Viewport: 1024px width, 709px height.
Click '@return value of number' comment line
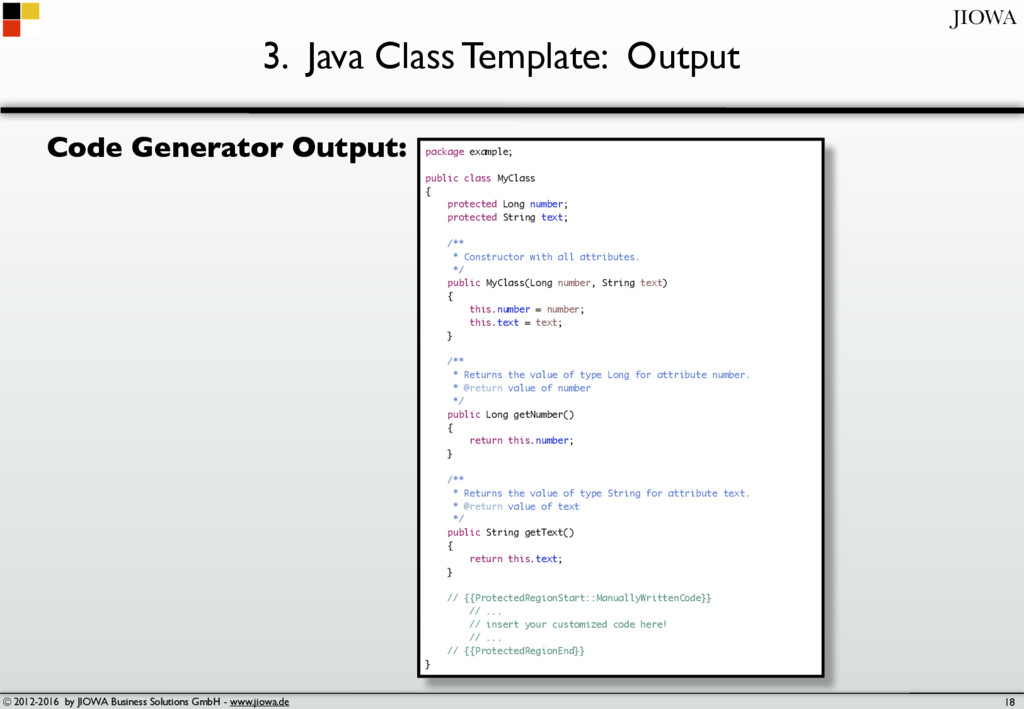[x=522, y=388]
